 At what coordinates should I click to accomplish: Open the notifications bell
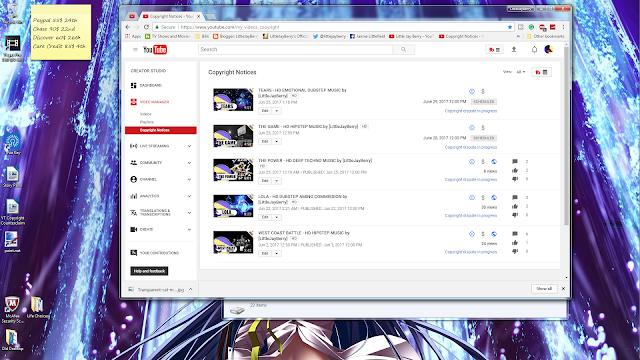coord(534,49)
